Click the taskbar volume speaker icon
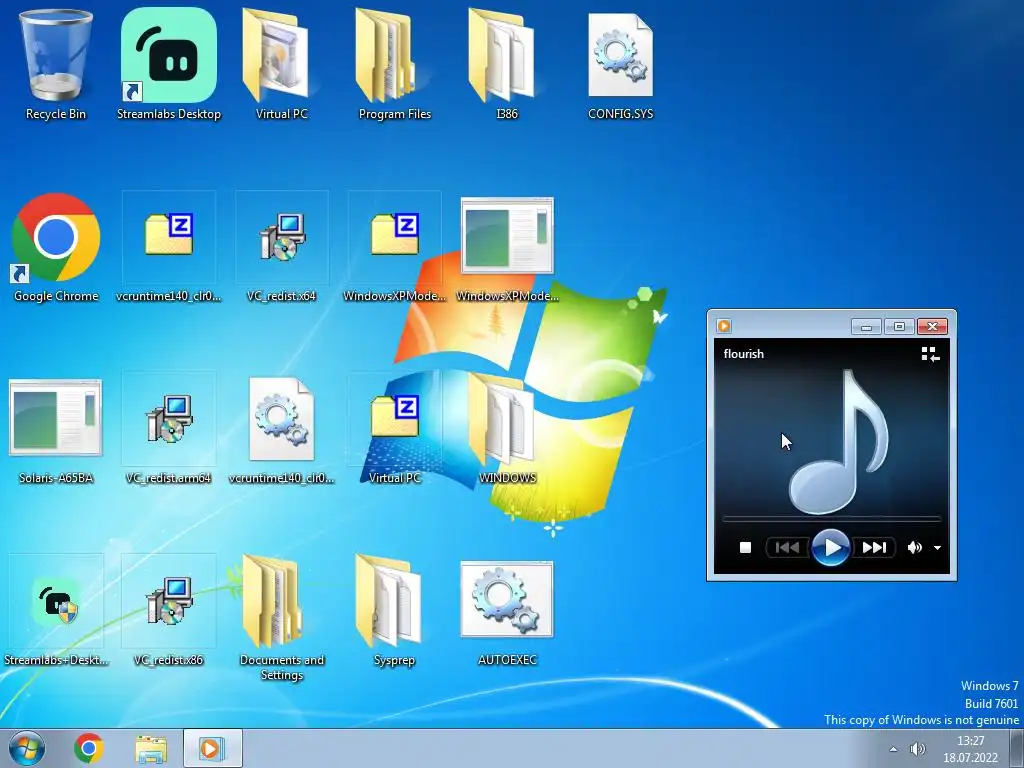The width and height of the screenshot is (1024, 768). coord(918,749)
